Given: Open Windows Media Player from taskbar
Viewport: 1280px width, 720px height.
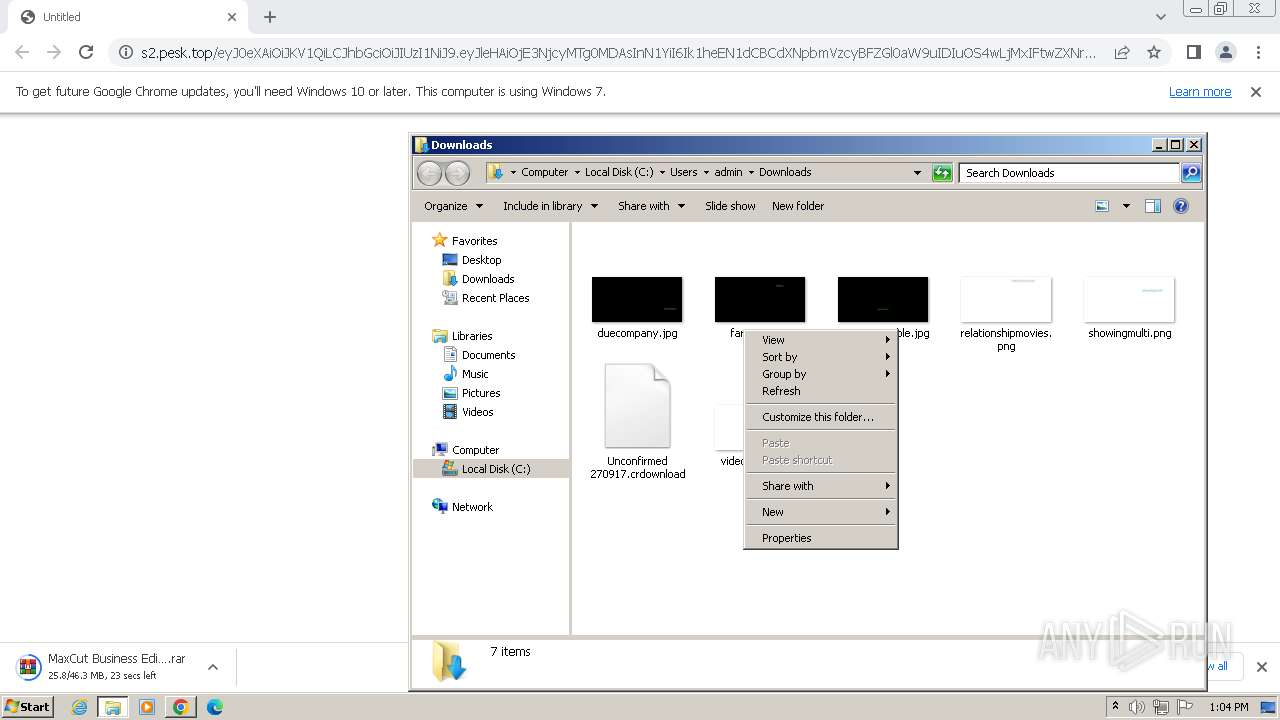Looking at the screenshot, I should click(x=147, y=707).
